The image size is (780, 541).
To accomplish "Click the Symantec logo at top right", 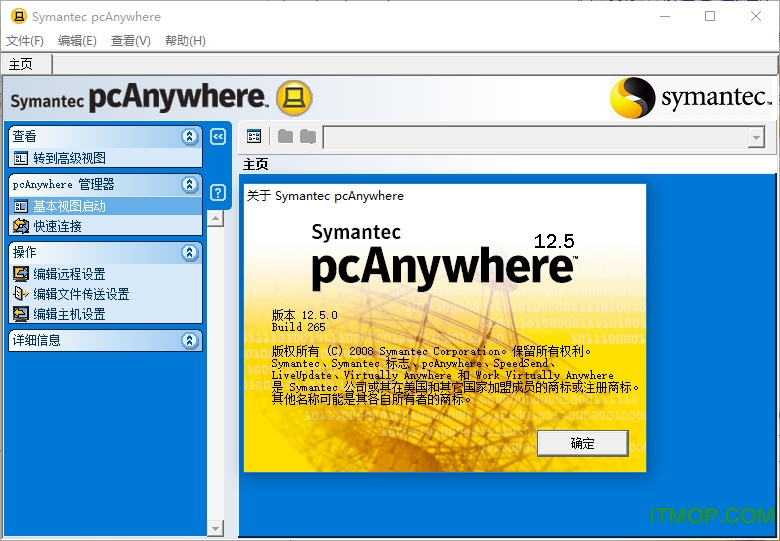I will (x=691, y=98).
